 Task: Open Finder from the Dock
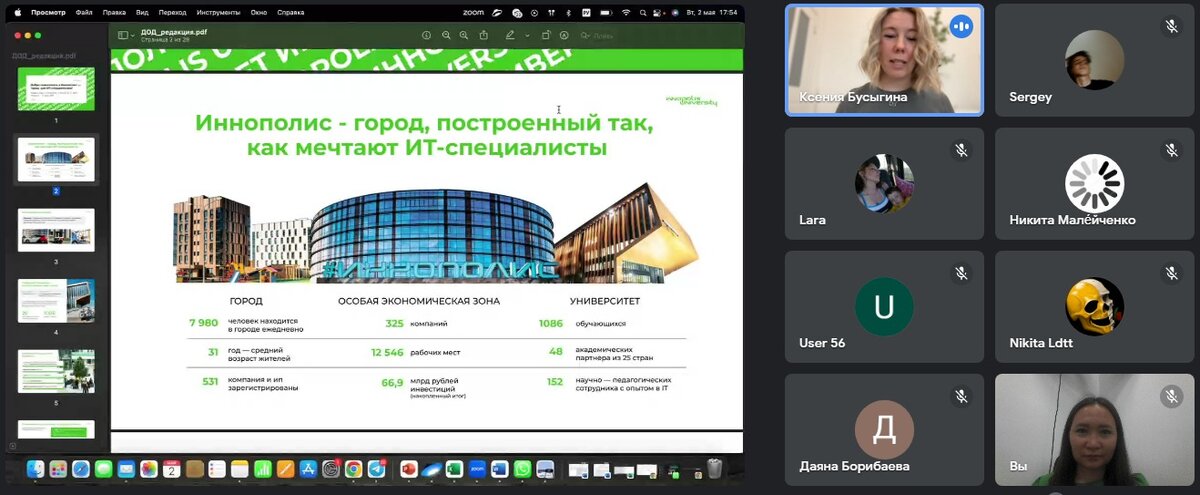36,468
